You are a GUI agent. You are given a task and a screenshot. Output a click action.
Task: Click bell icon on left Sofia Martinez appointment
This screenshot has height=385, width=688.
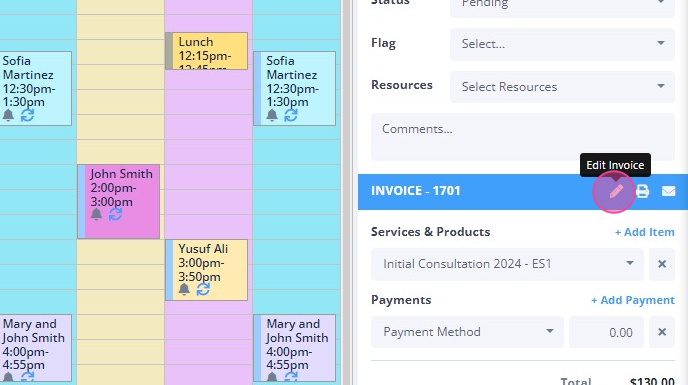pyautogui.click(x=8, y=115)
